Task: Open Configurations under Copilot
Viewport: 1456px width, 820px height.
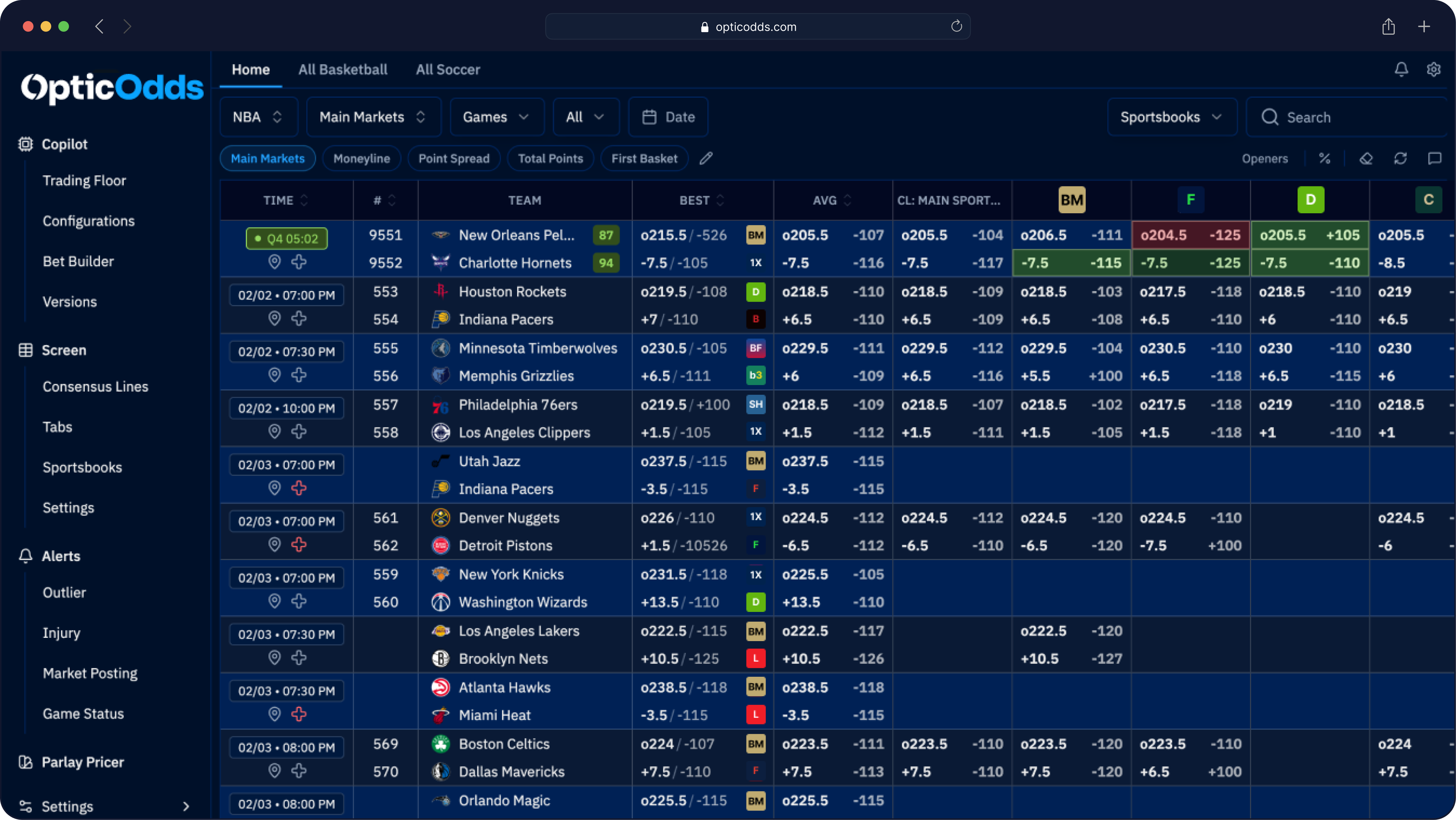Action: pyautogui.click(x=89, y=221)
